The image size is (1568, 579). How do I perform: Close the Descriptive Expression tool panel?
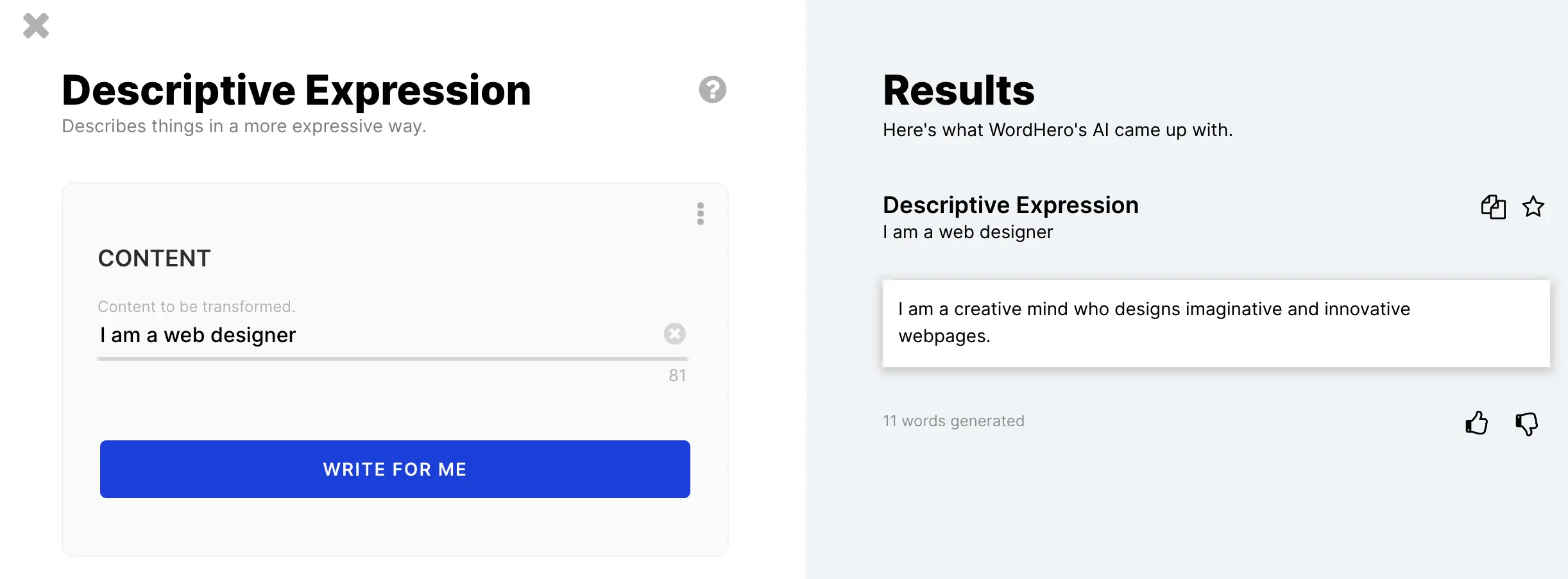[36, 26]
